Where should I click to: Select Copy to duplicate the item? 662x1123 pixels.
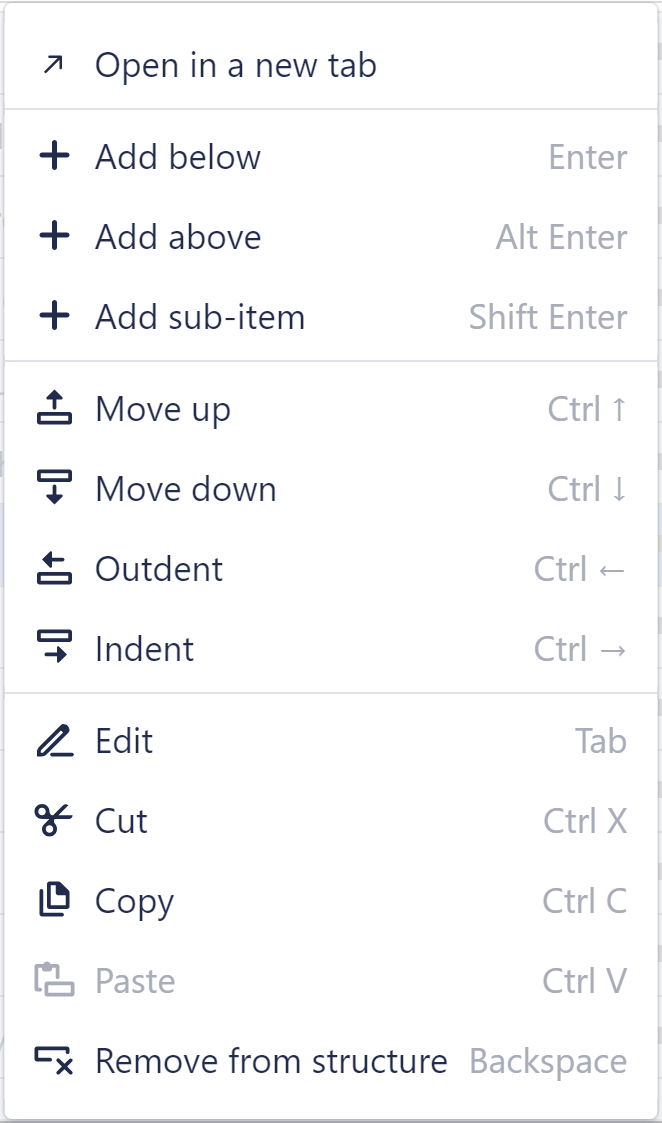point(131,901)
